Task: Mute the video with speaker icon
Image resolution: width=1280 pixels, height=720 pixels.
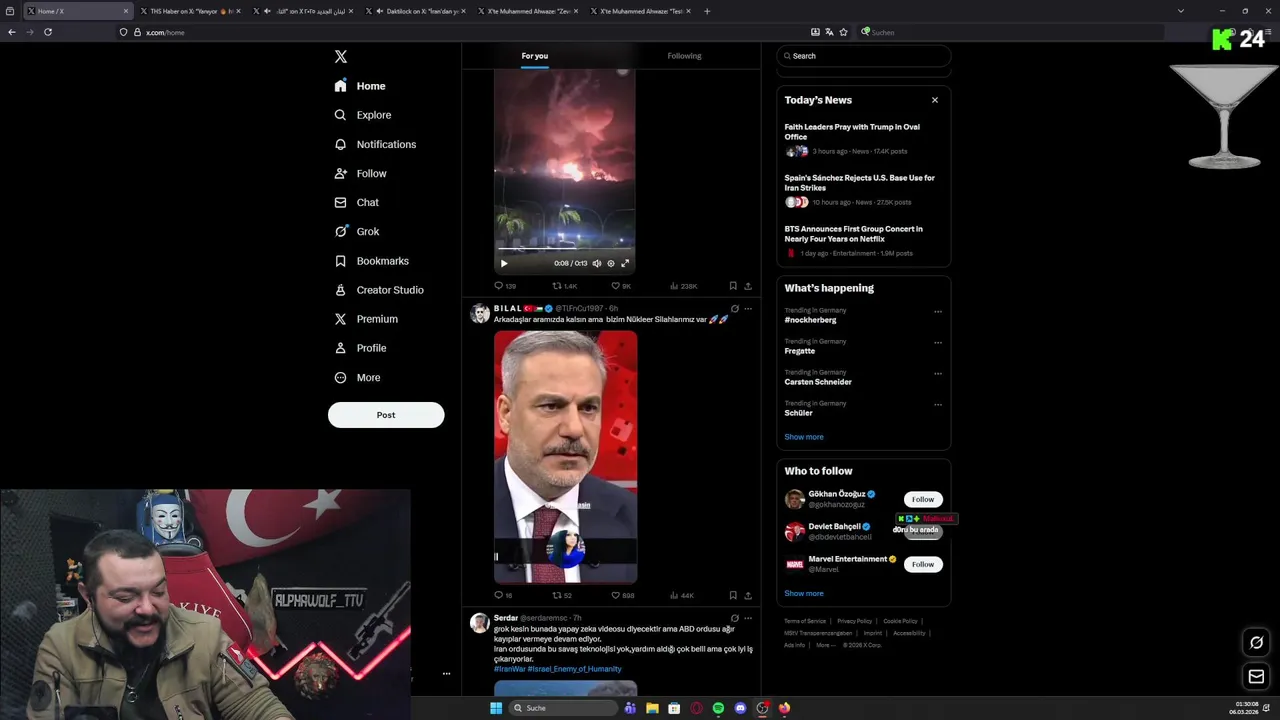Action: coord(597,263)
